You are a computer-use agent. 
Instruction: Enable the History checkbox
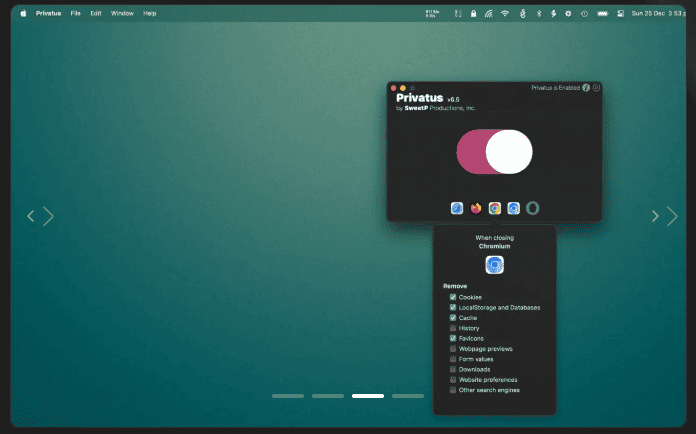click(x=453, y=328)
